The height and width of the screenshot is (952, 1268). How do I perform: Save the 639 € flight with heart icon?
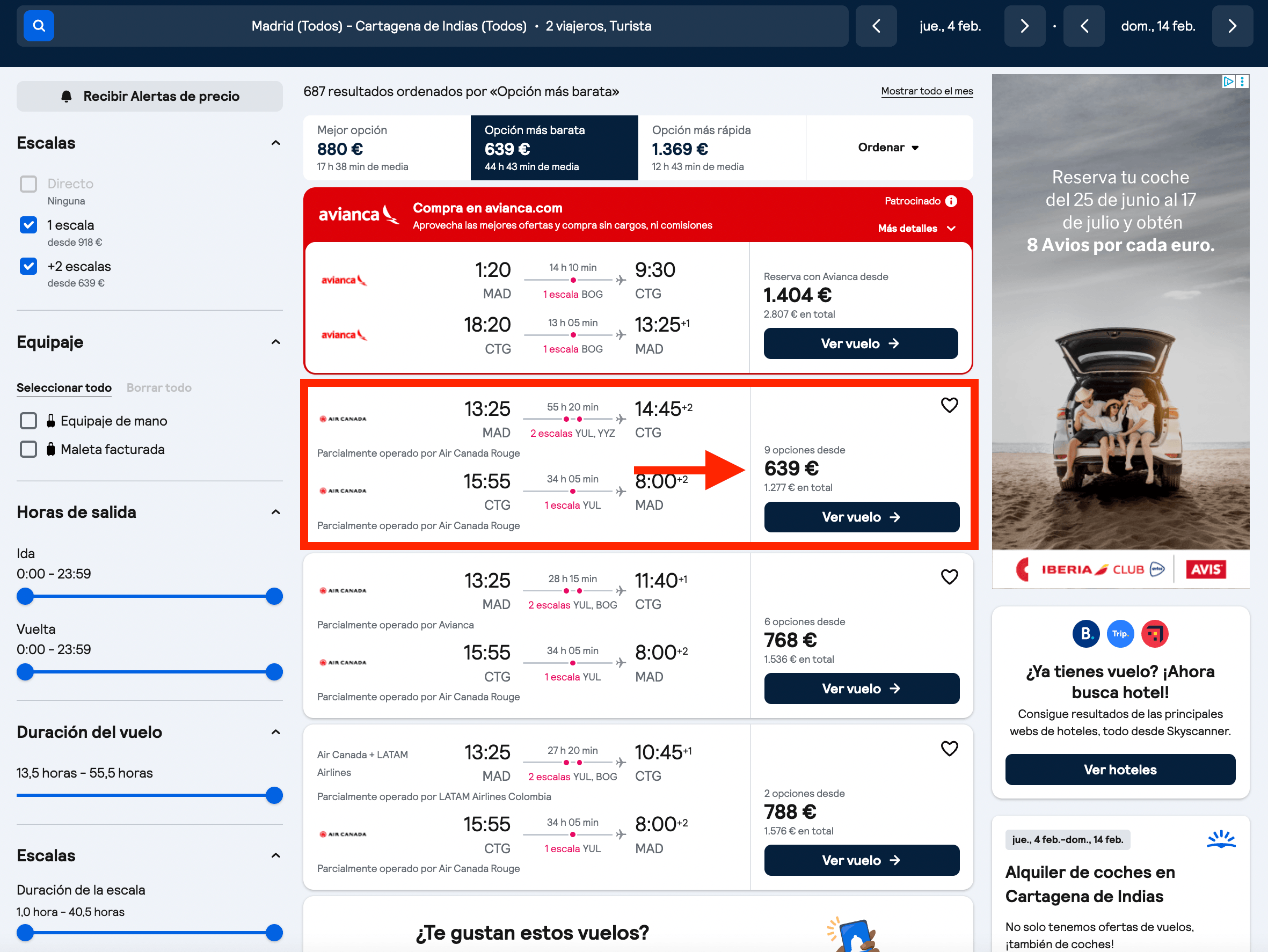(x=949, y=405)
